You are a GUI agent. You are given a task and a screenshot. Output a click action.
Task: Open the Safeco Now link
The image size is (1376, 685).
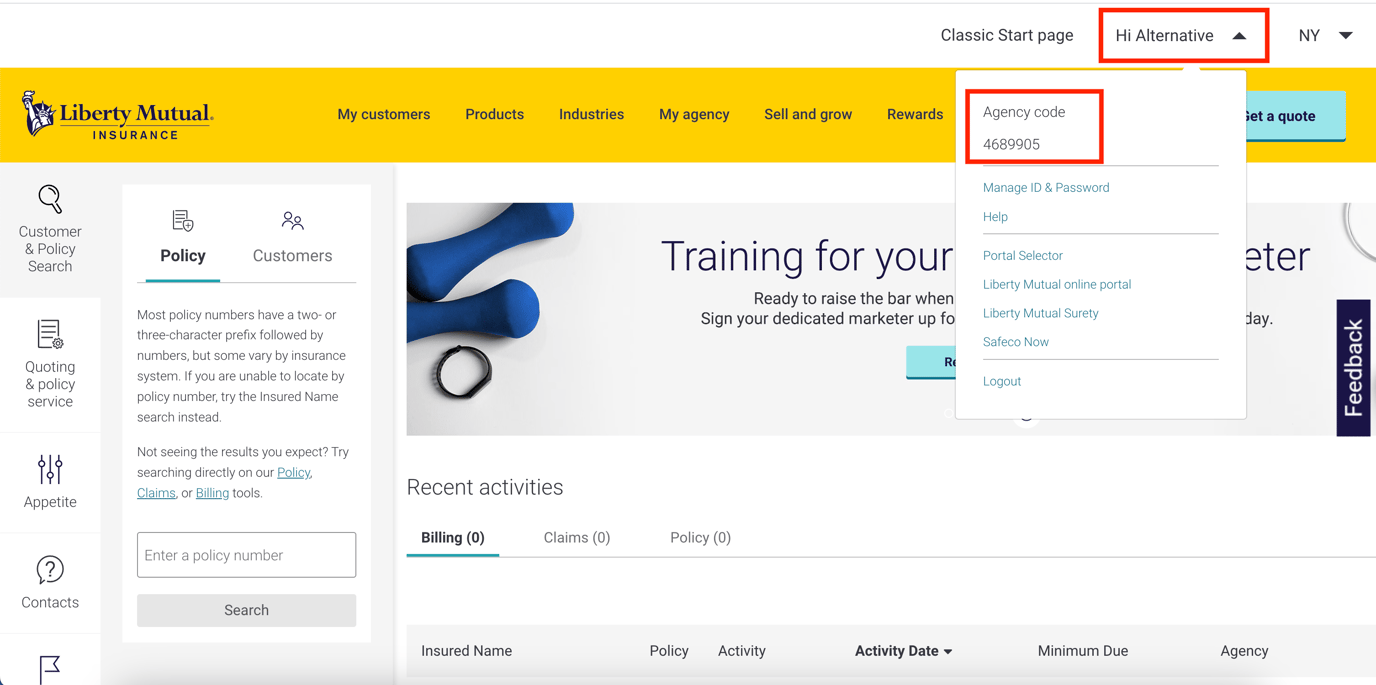click(1015, 342)
